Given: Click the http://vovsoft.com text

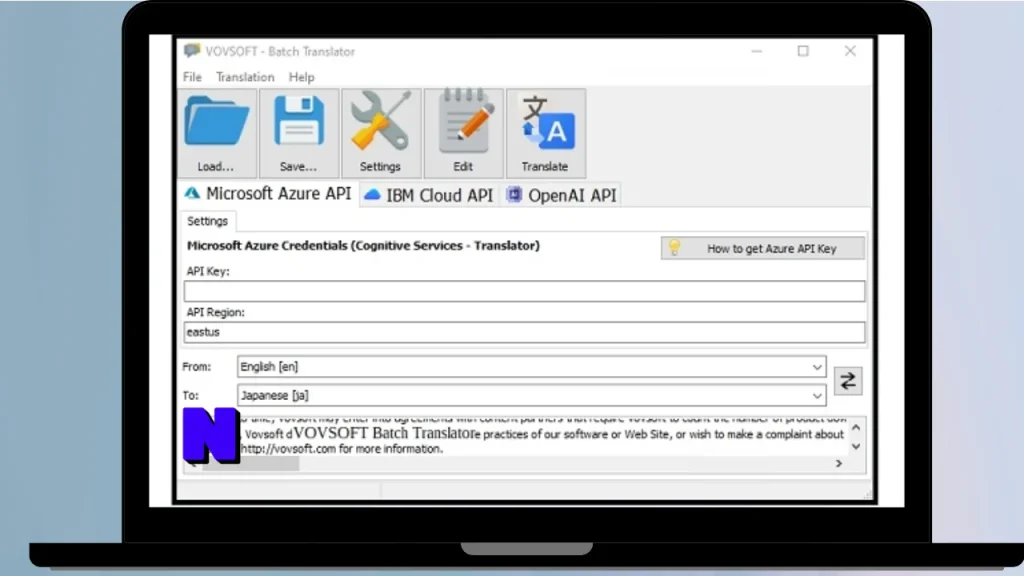Looking at the screenshot, I should coord(288,449).
